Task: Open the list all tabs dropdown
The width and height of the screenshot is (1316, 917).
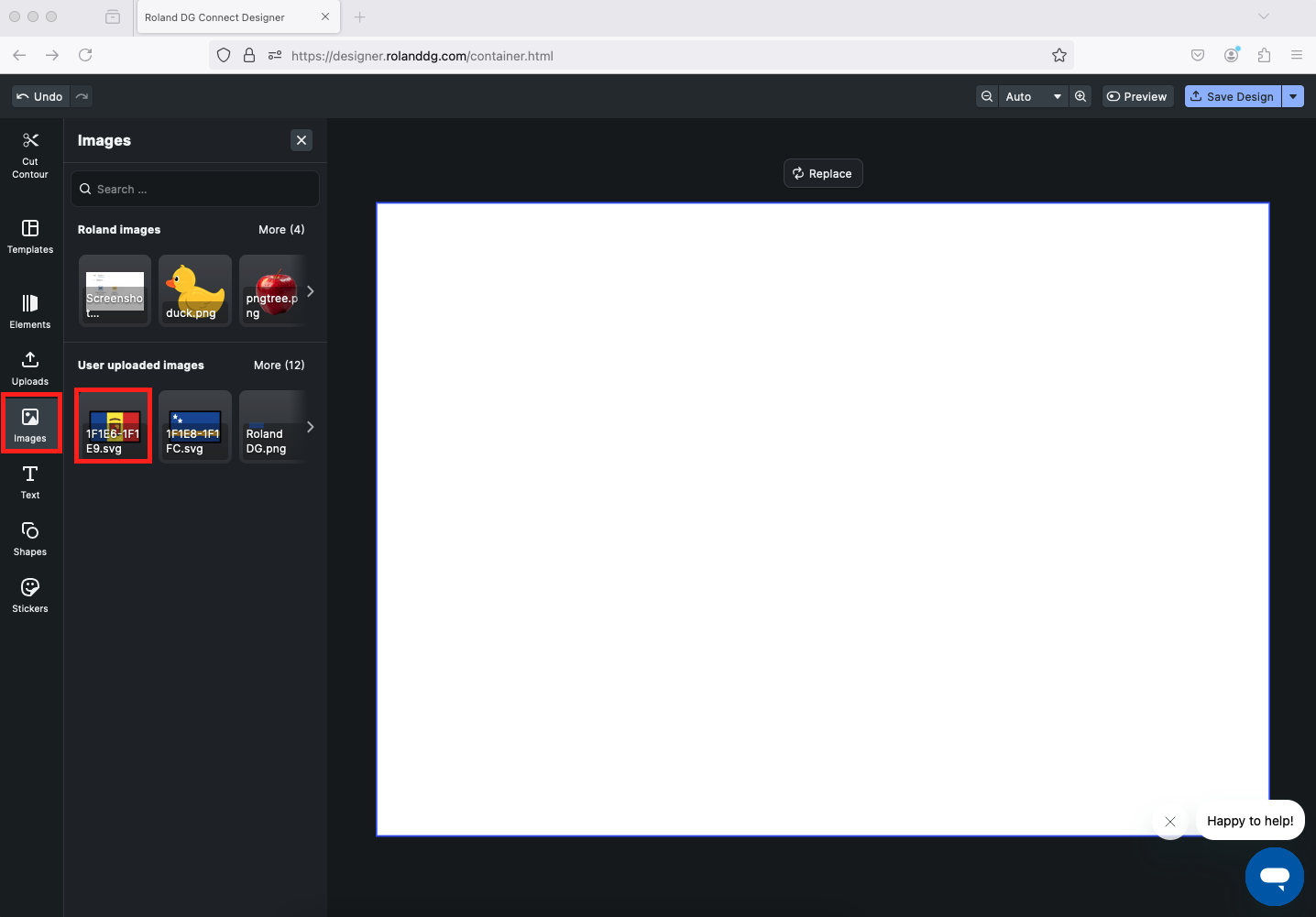Action: (x=1264, y=16)
